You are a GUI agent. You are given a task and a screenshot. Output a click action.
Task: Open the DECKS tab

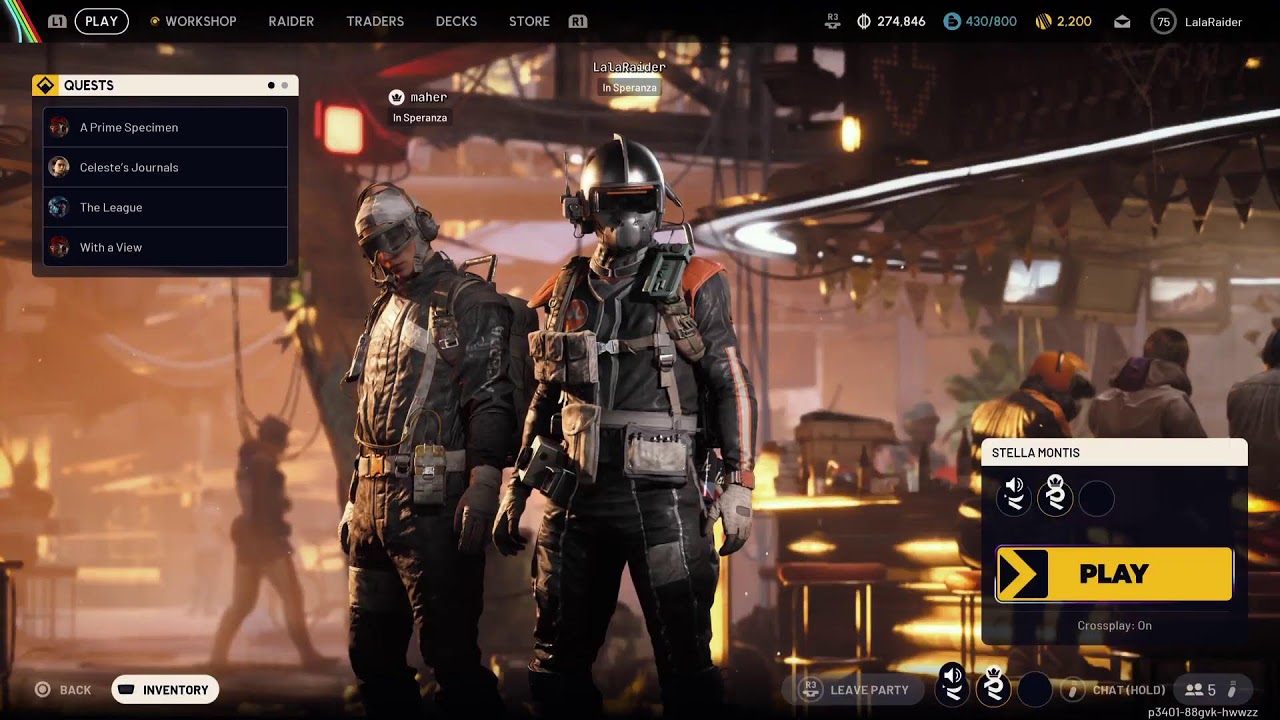coord(456,21)
